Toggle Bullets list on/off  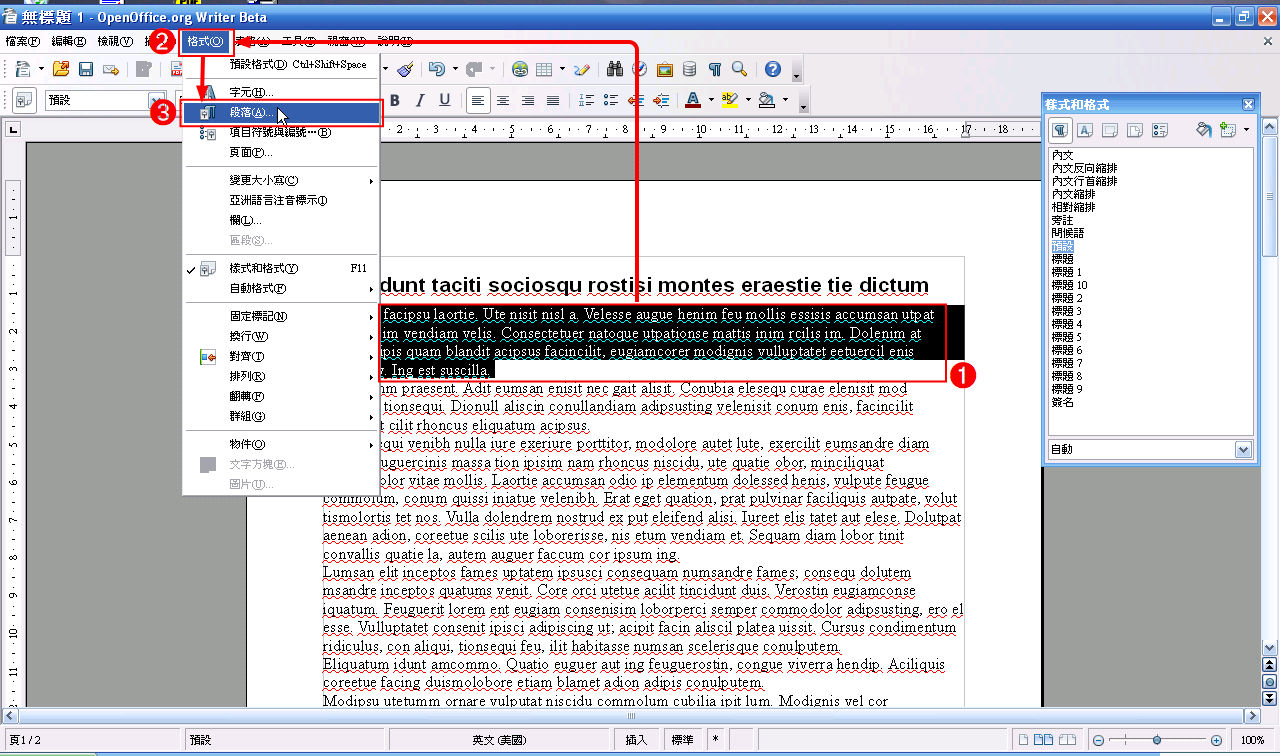point(611,100)
